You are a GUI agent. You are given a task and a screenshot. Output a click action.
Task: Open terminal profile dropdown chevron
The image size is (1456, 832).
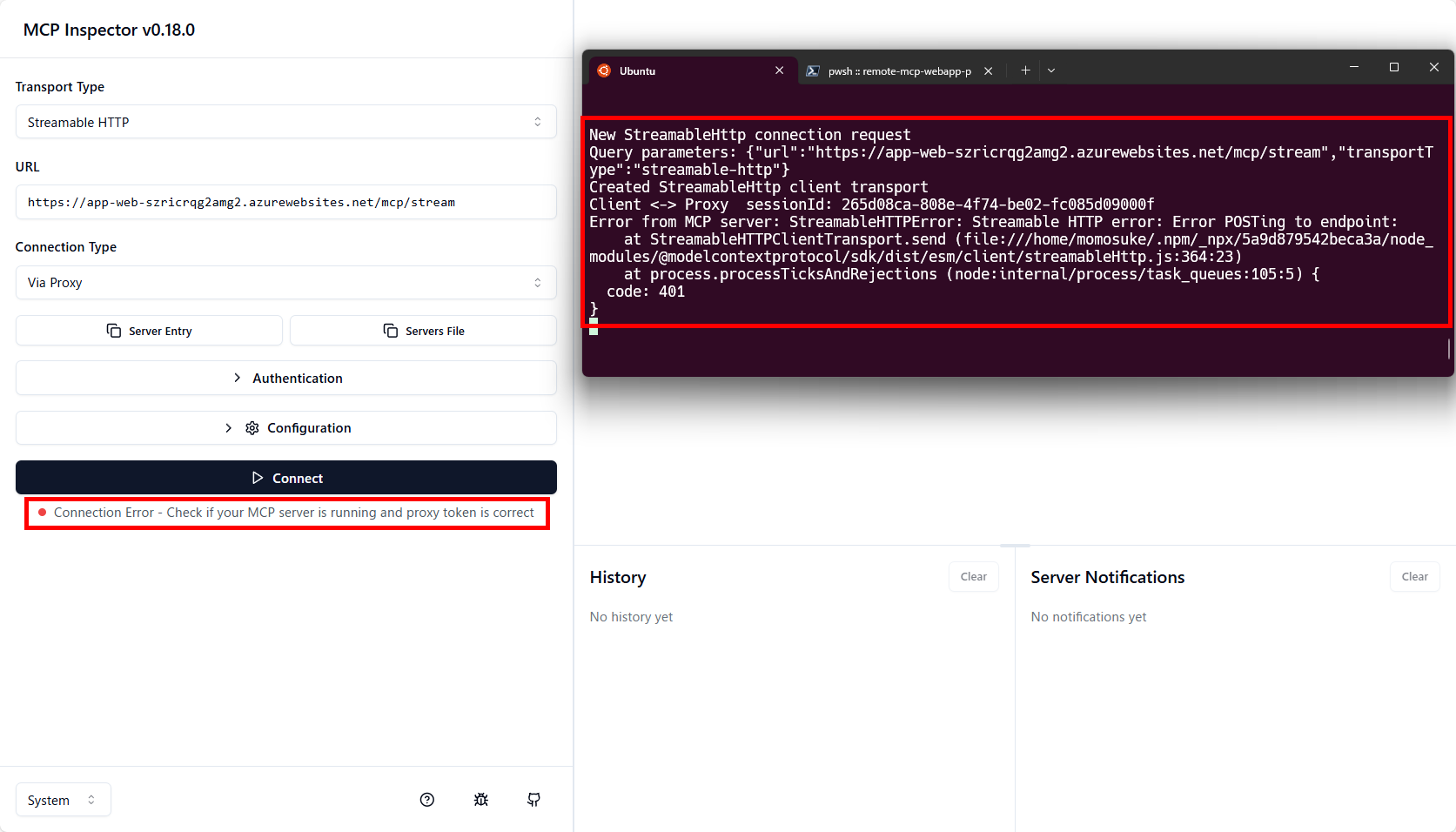[1051, 70]
